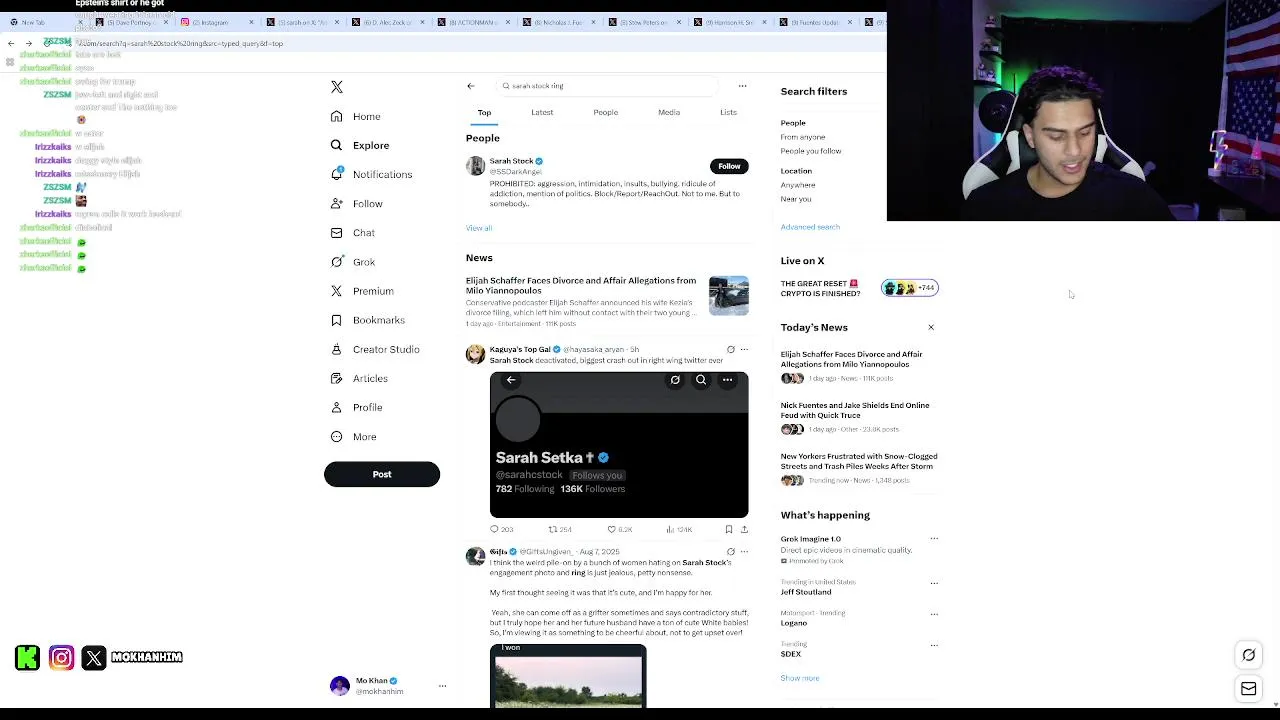Open Sarah Stock's profile picture in People results
Screen dimensions: 1280x720
pyautogui.click(x=475, y=166)
